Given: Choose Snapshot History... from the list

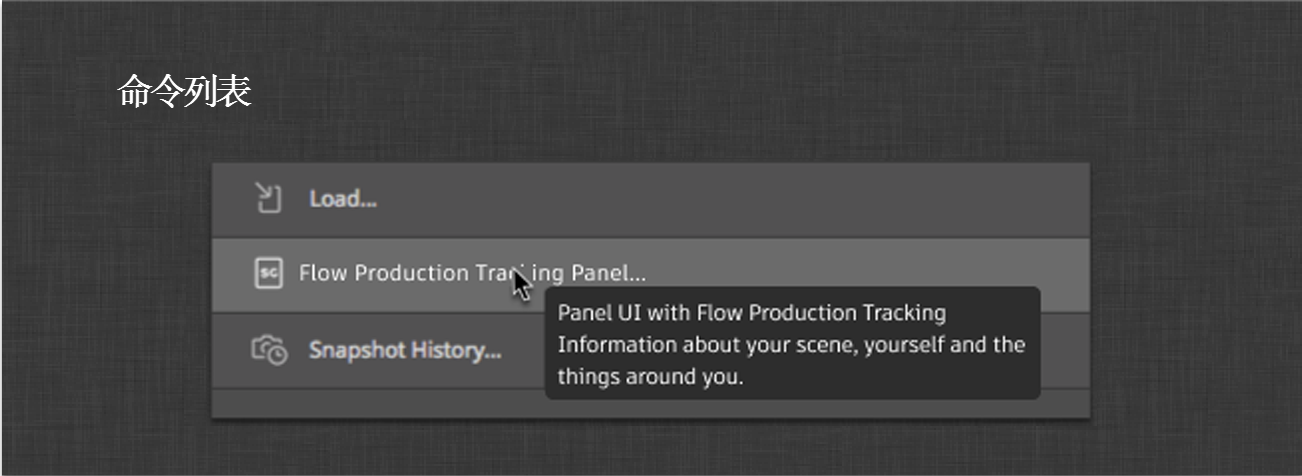Looking at the screenshot, I should tap(404, 350).
